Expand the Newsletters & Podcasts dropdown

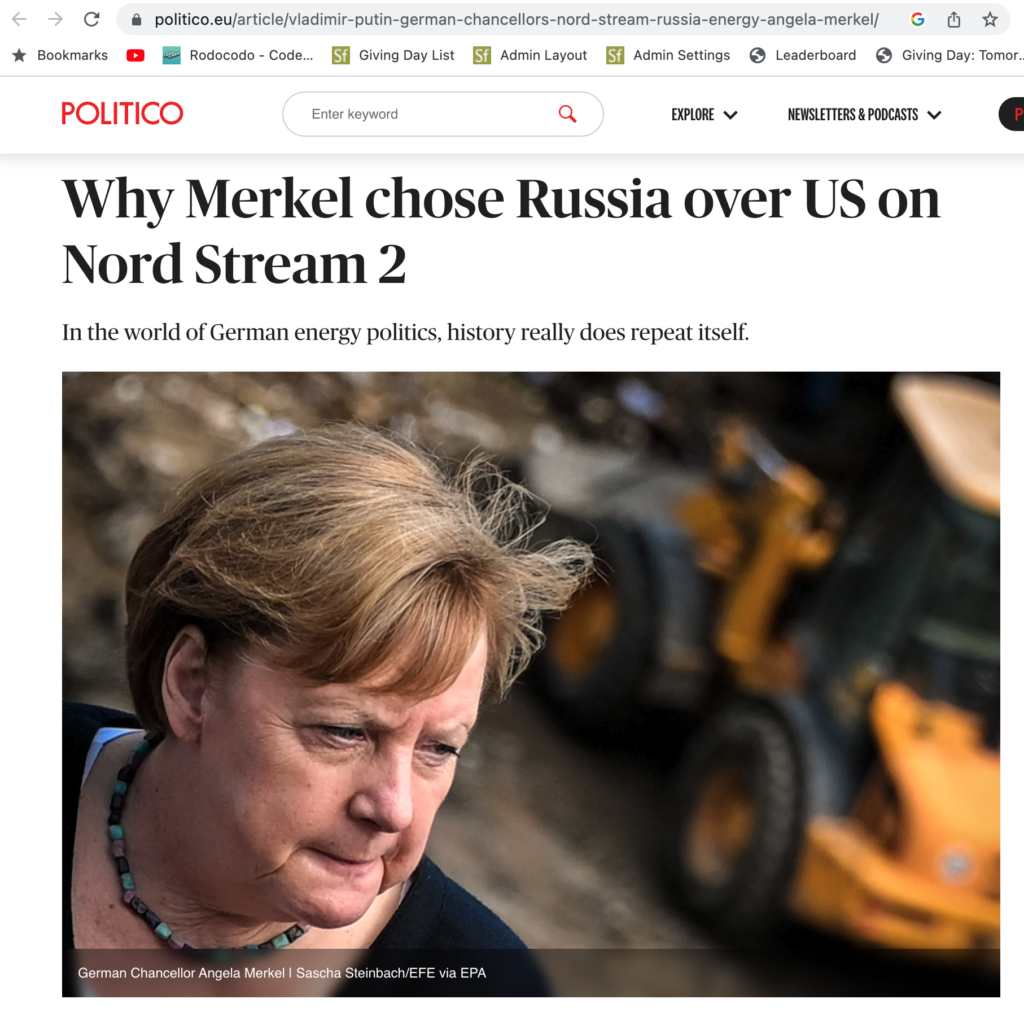tap(864, 115)
